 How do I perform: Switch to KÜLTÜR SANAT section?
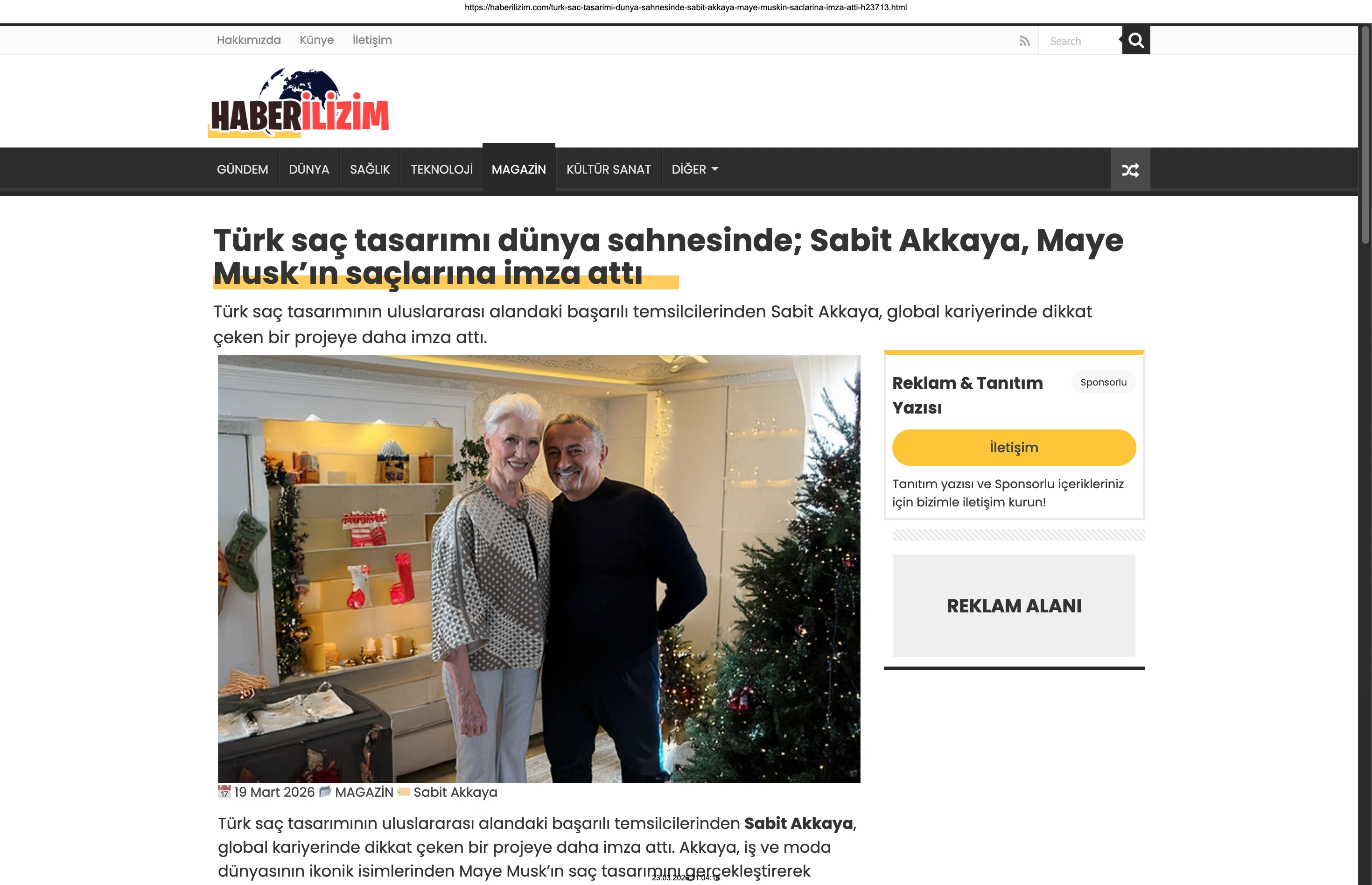pos(609,169)
